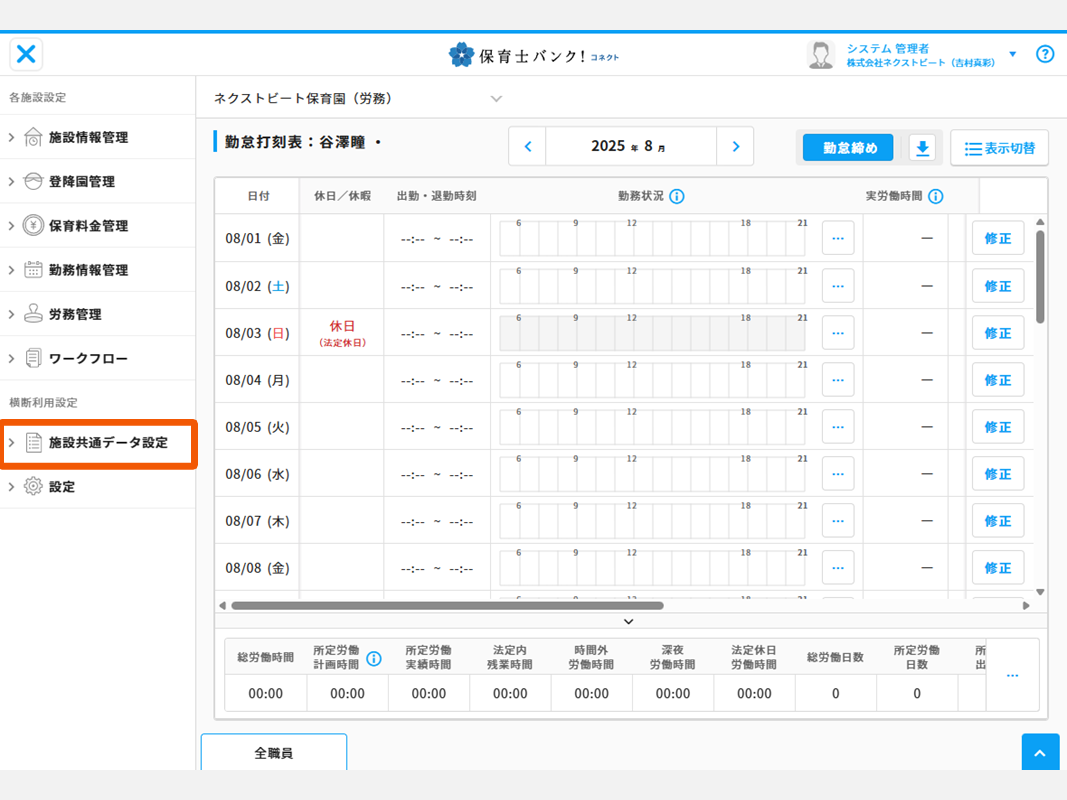Download the attendance sheet via download icon
This screenshot has width=1067, height=800.
(x=923, y=148)
